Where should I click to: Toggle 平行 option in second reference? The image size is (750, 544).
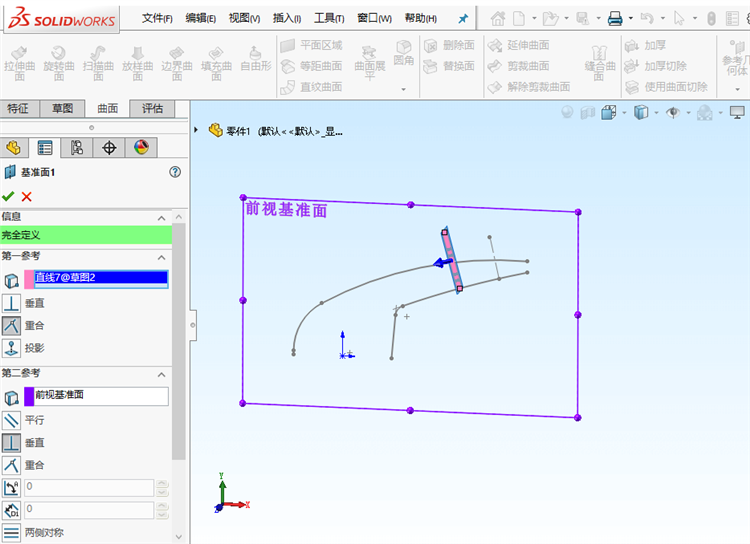pos(11,421)
